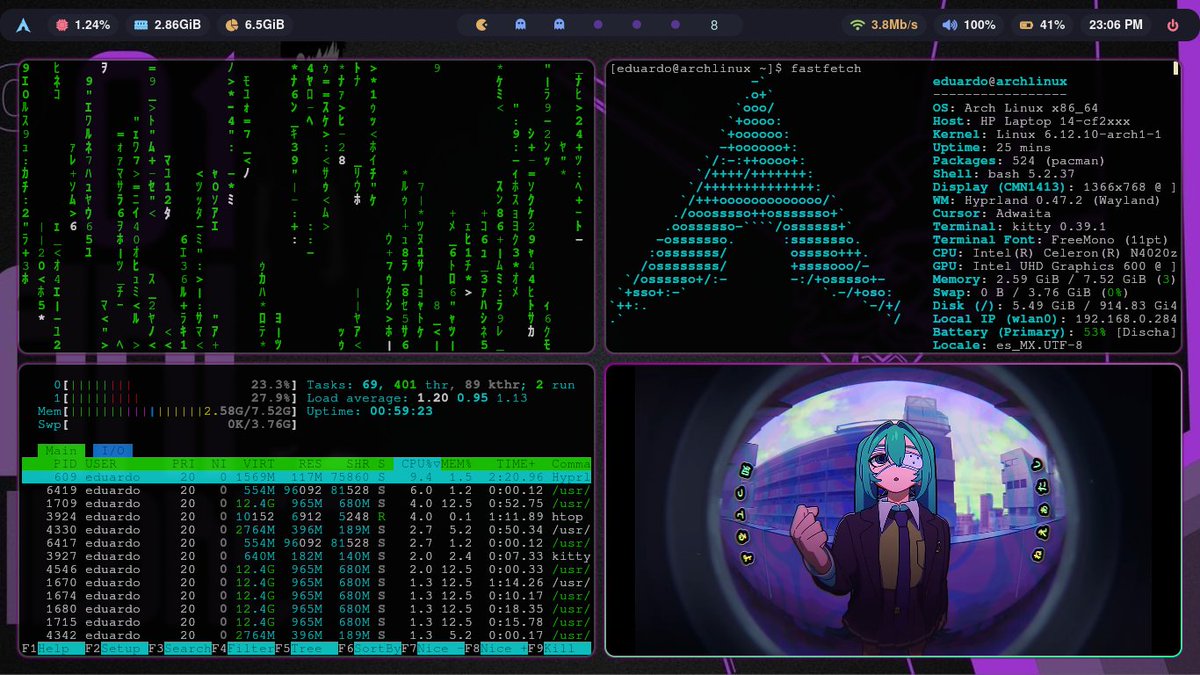Screen dimensions: 1200x675
Task: Click the CPU 0 usage meter at 23.3%
Action: tap(176, 384)
